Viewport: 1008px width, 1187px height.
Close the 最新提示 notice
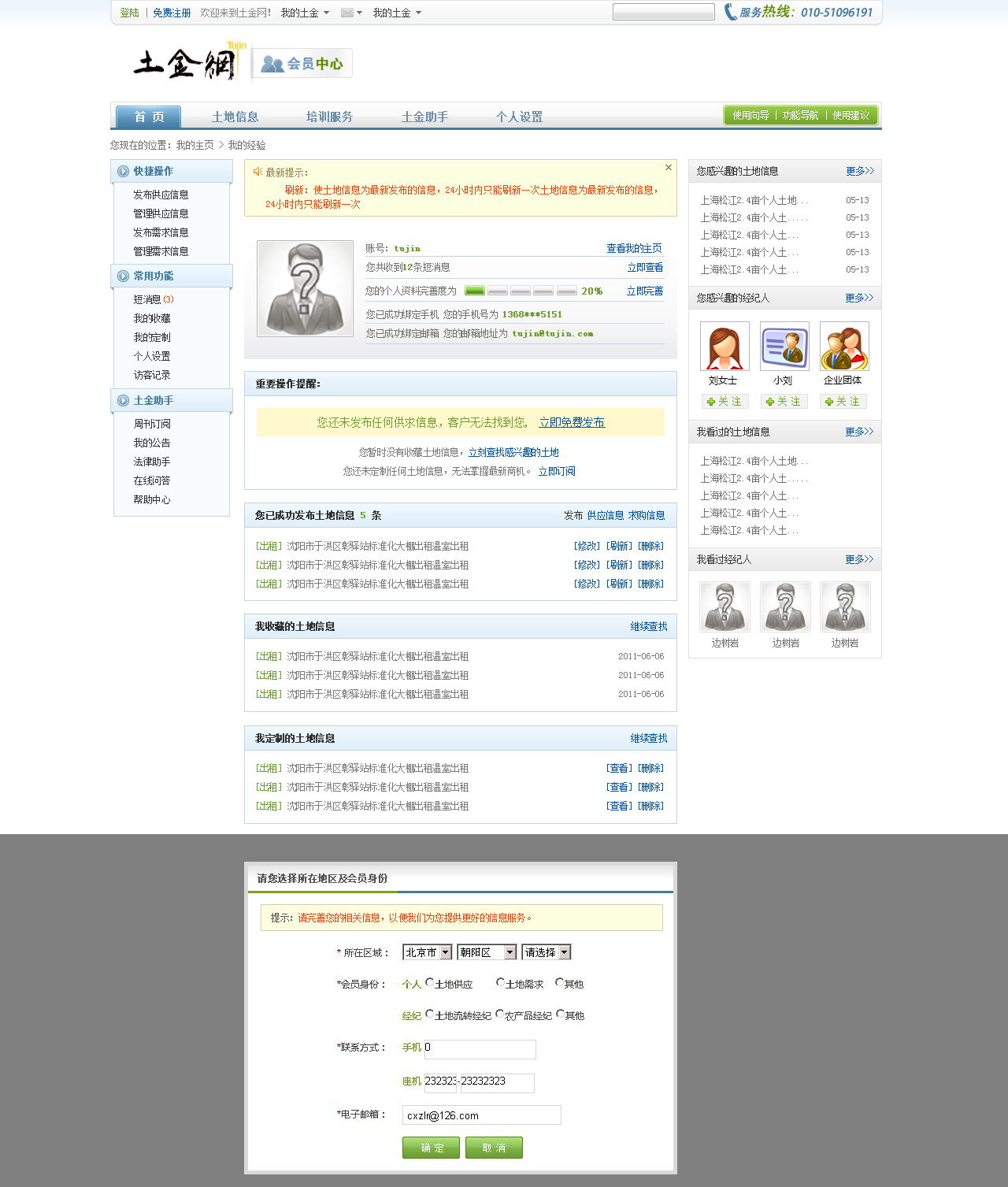pyautogui.click(x=669, y=167)
